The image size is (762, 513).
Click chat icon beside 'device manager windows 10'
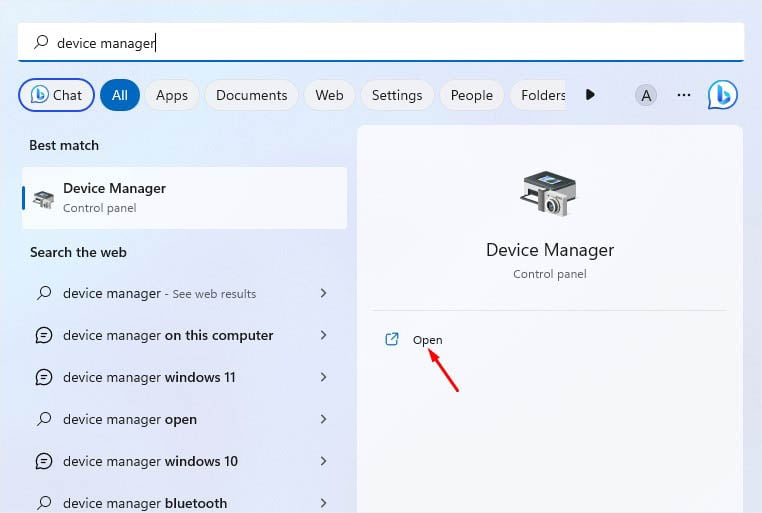pos(44,461)
